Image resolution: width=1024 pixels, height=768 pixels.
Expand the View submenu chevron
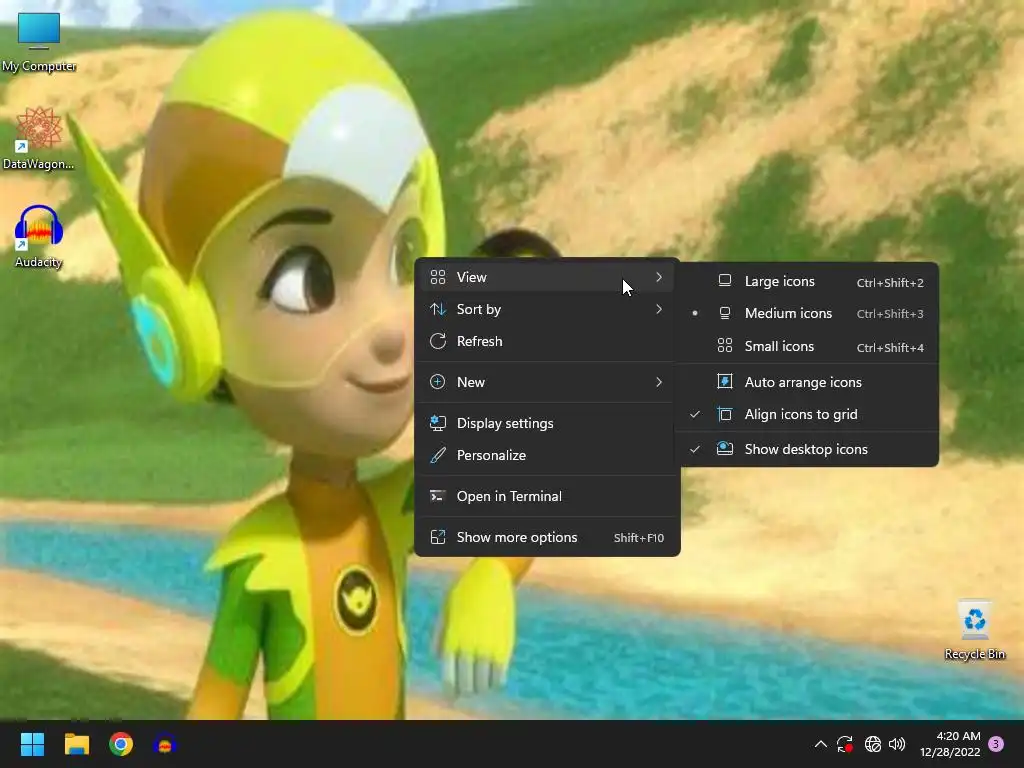[659, 277]
